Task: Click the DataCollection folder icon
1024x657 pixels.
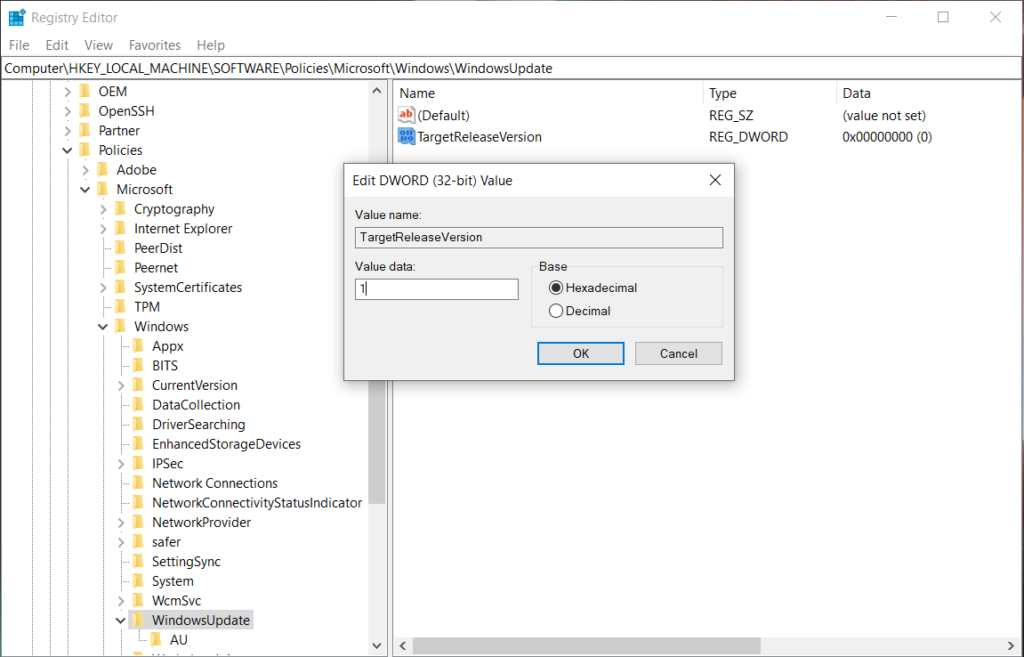Action: click(138, 405)
